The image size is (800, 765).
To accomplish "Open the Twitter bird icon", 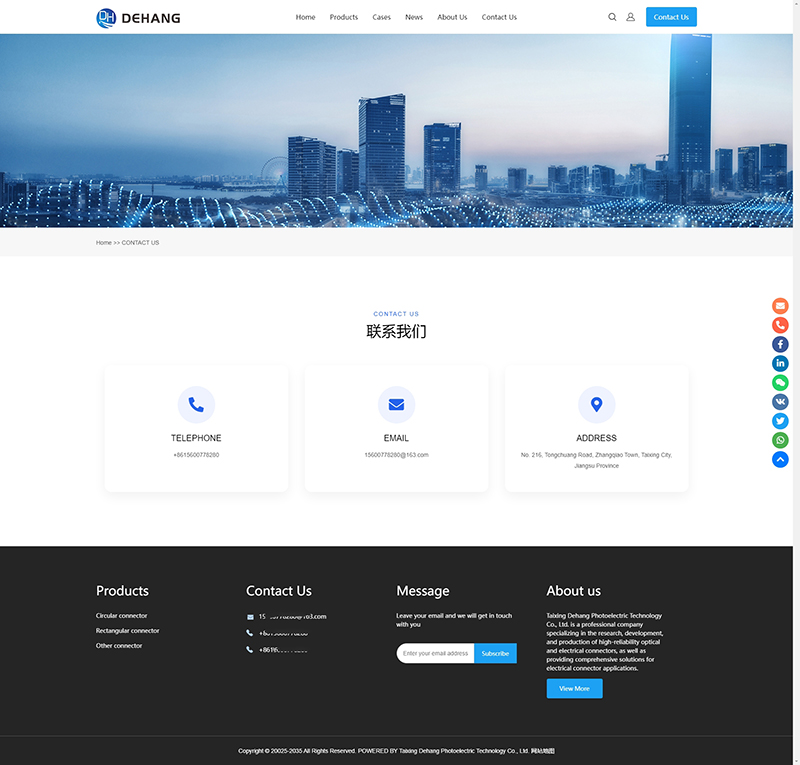I will 780,421.
